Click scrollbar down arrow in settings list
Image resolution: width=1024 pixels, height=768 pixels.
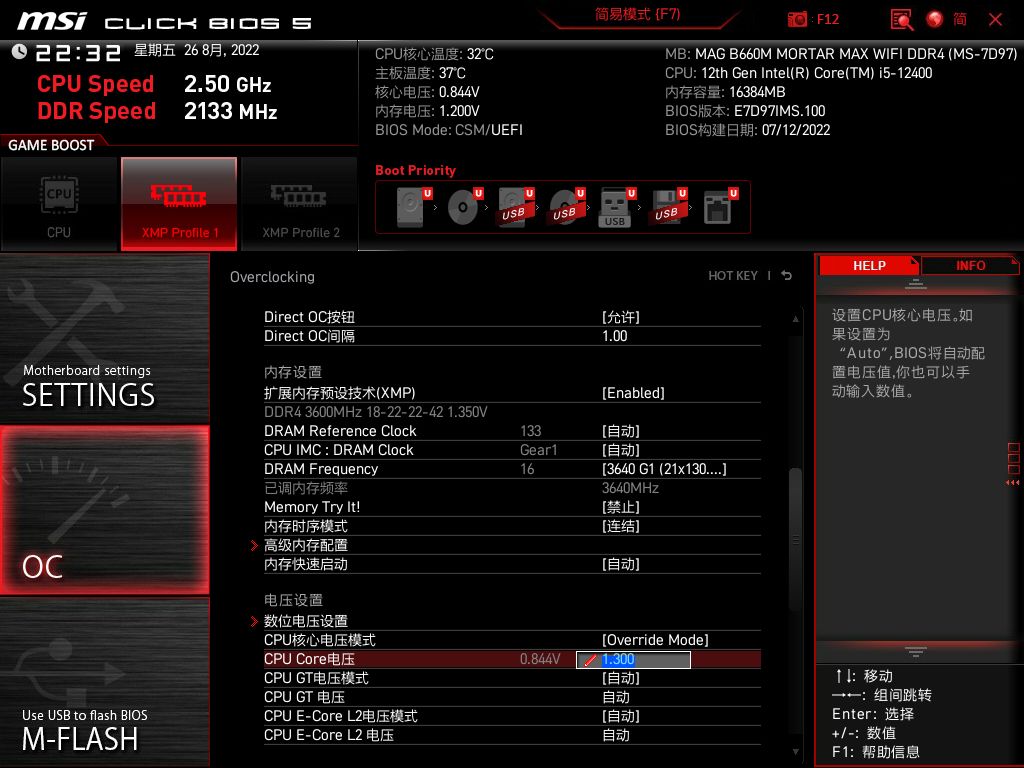tap(795, 752)
